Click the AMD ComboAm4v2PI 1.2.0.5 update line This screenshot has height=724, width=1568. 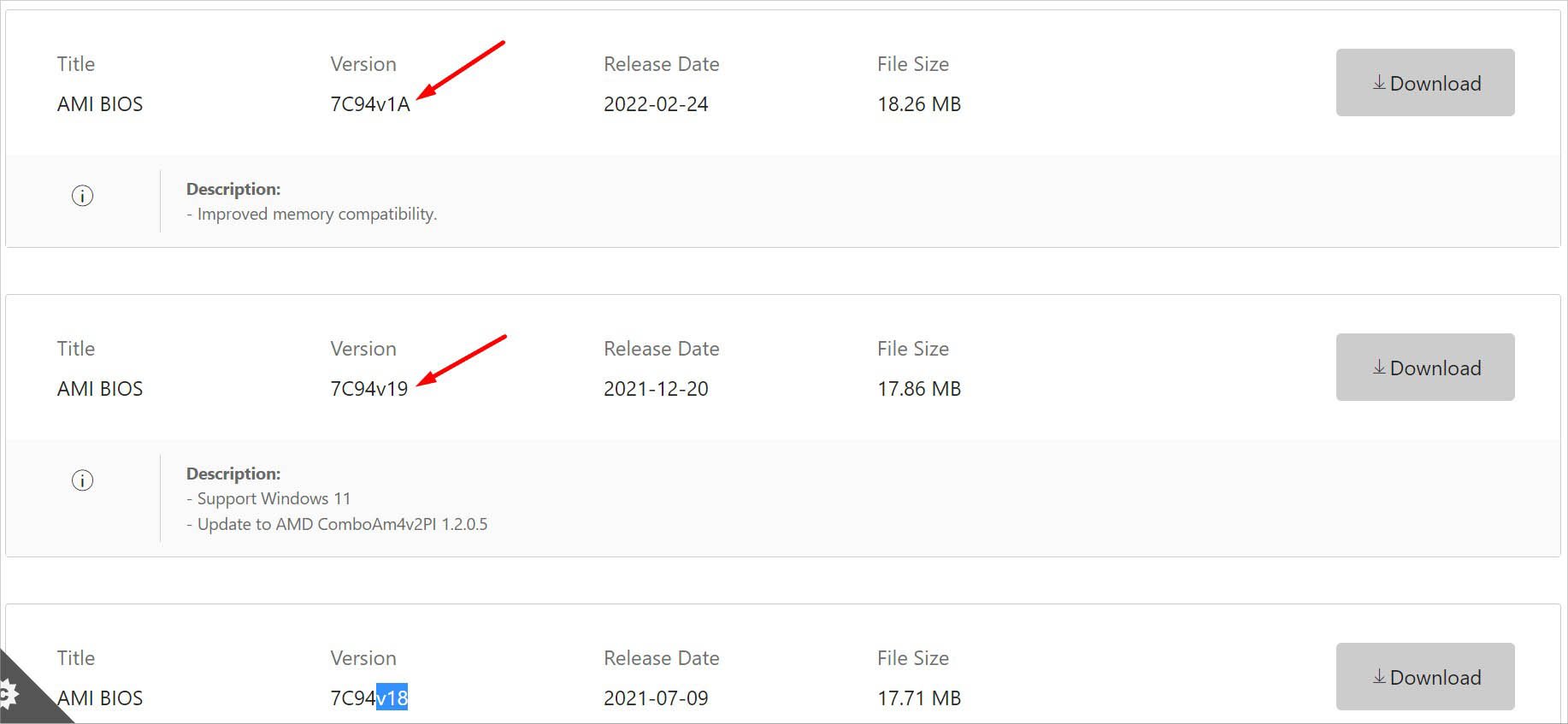[342, 525]
